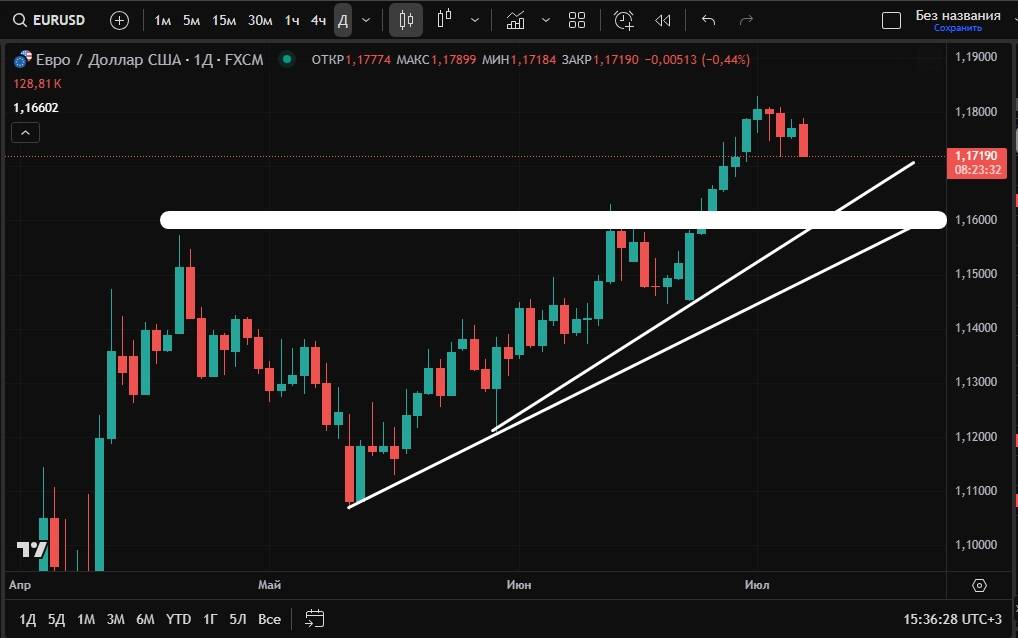Select the 1Д date range
Image resolution: width=1018 pixels, height=638 pixels.
point(27,619)
